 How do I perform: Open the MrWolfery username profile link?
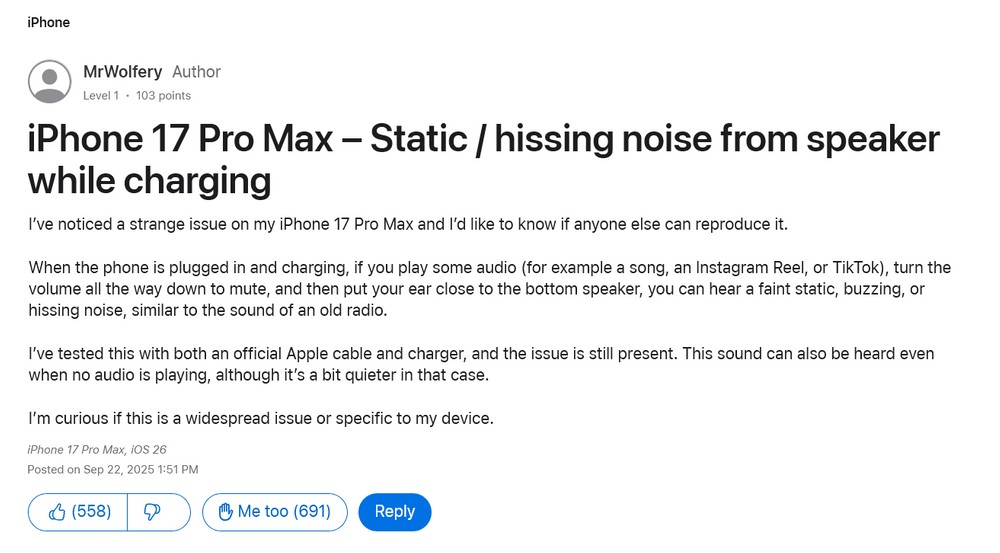coord(123,72)
